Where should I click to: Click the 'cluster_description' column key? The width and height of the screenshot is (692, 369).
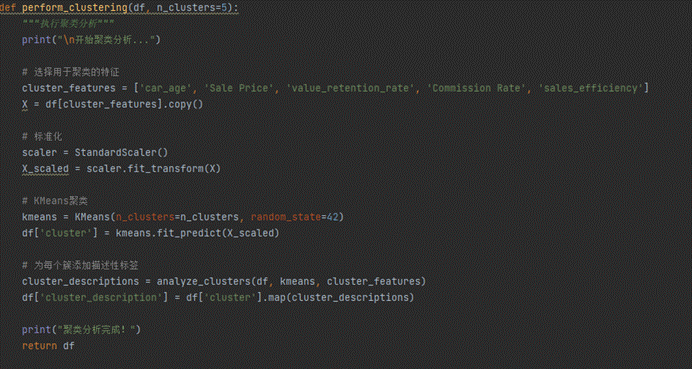(104, 298)
